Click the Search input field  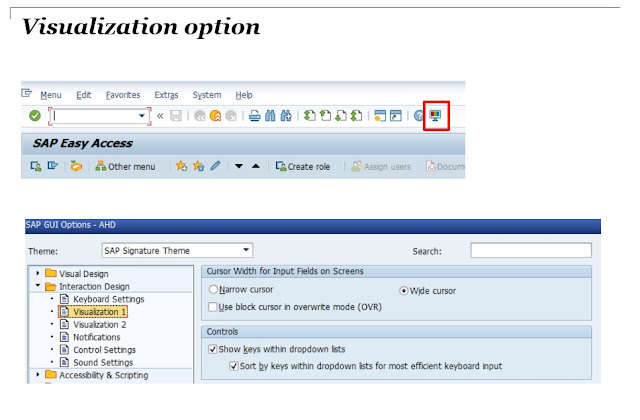(531, 250)
